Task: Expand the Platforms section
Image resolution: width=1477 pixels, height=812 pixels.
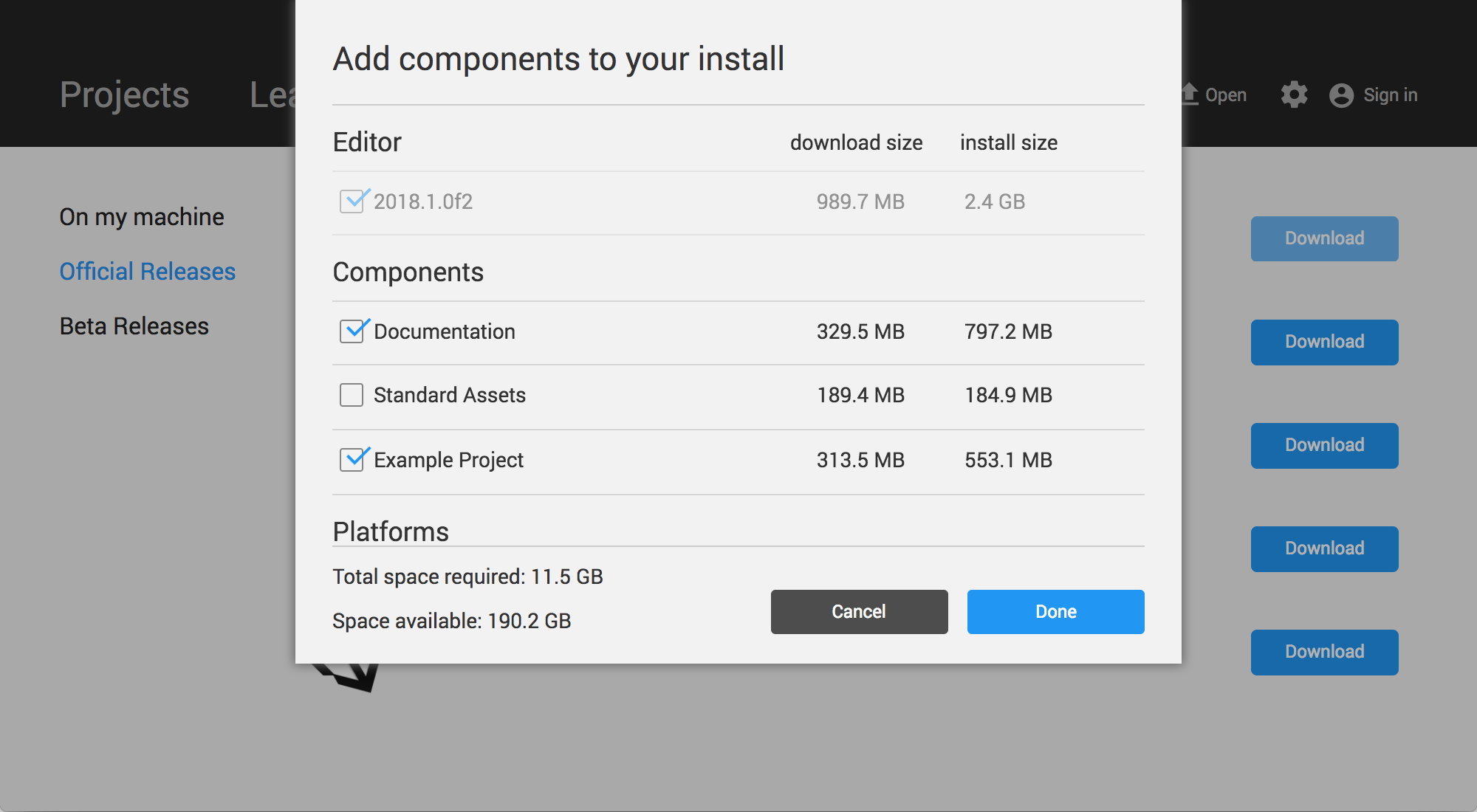Action: click(391, 531)
